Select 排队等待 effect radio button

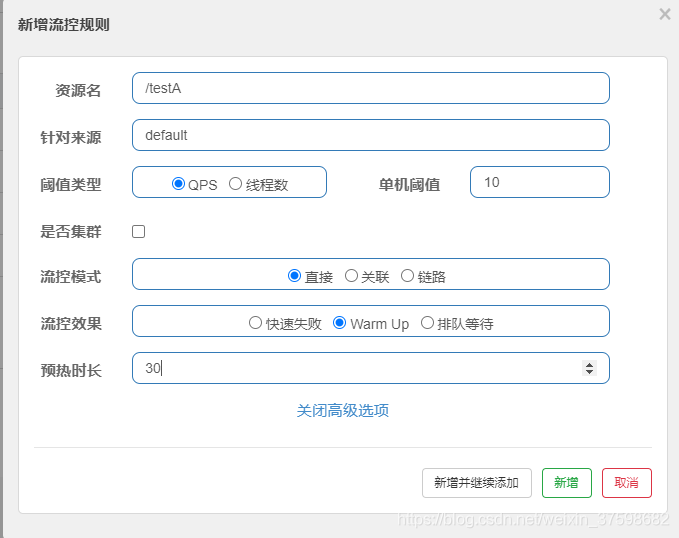coord(427,323)
